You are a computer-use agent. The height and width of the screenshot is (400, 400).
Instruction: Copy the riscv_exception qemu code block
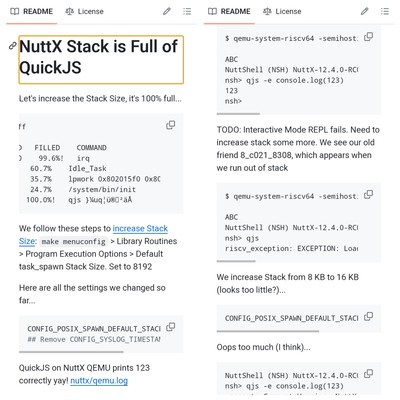pos(368,194)
